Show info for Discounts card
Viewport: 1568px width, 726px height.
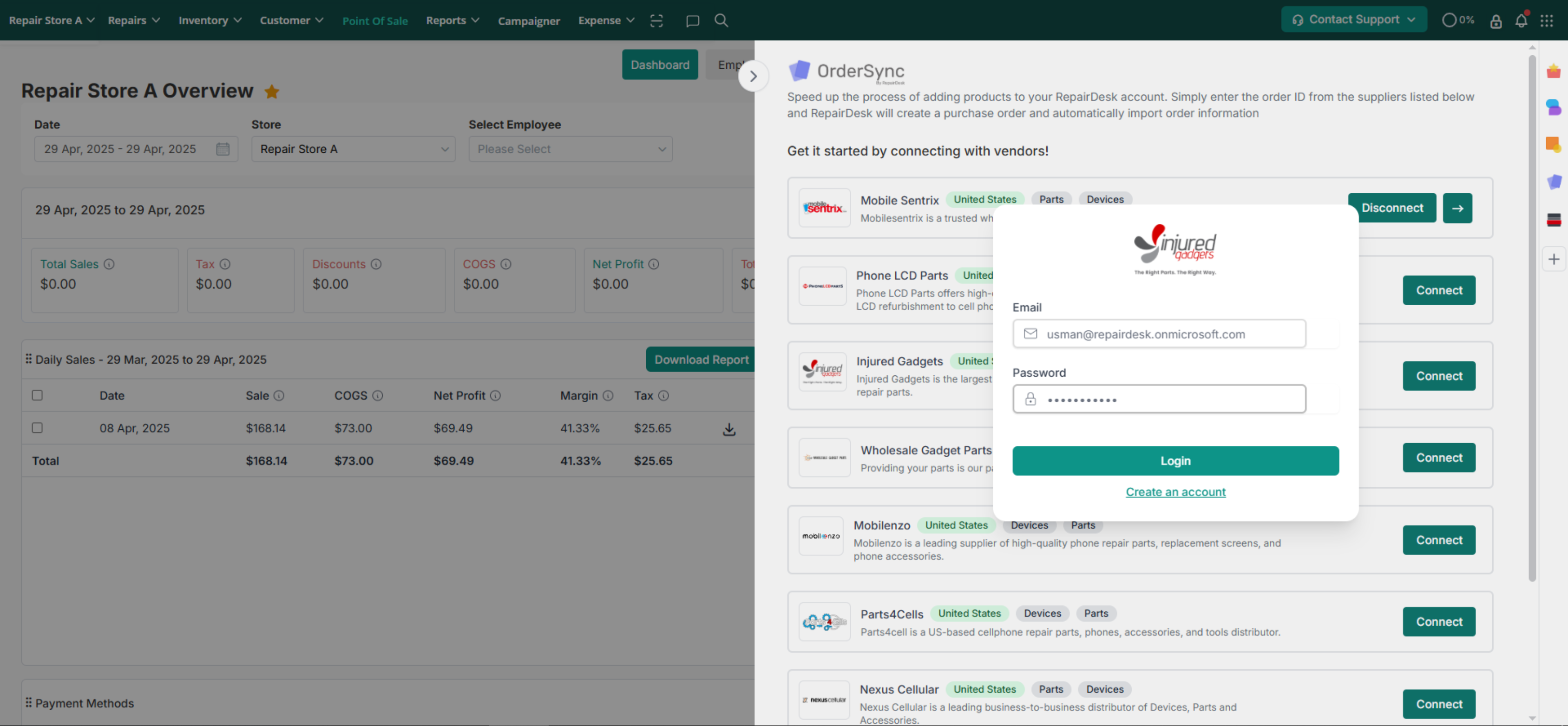click(x=376, y=264)
